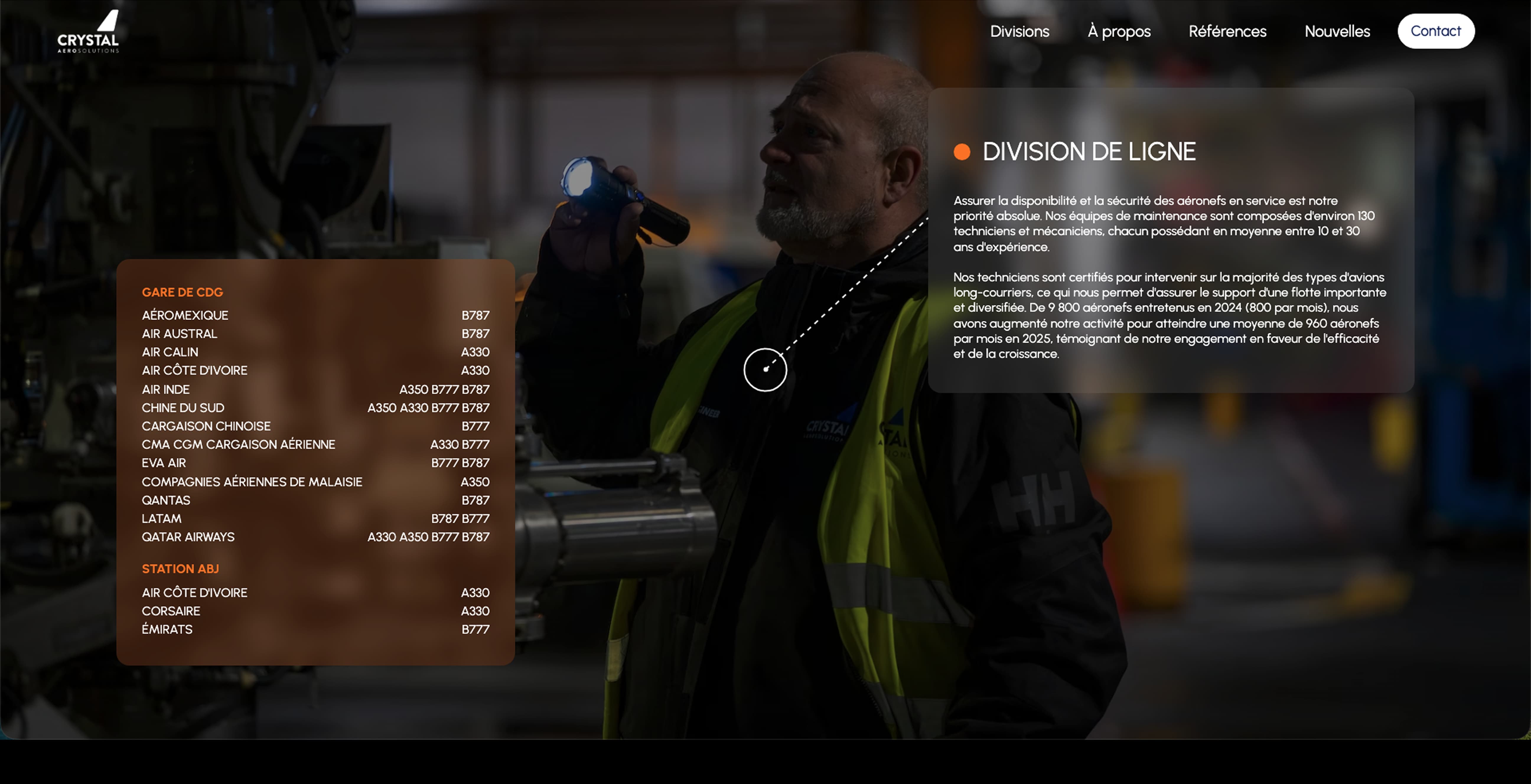This screenshot has height=784, width=1531.
Task: Select the AÉROMEXIQUE row
Action: coord(316,315)
